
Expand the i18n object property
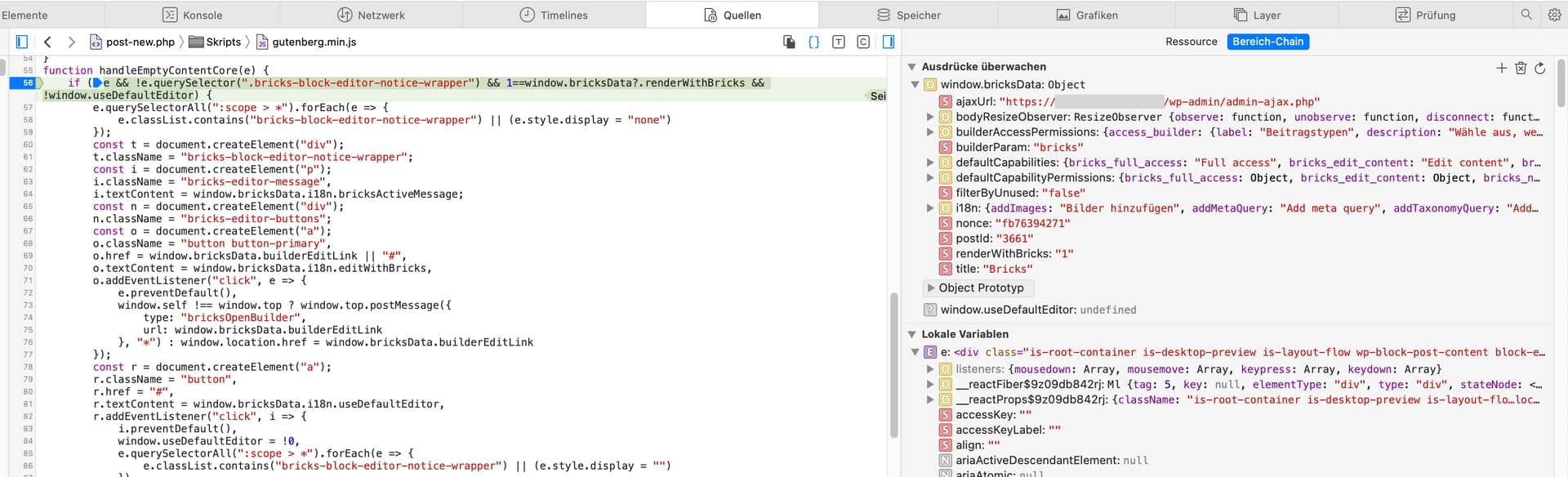930,208
